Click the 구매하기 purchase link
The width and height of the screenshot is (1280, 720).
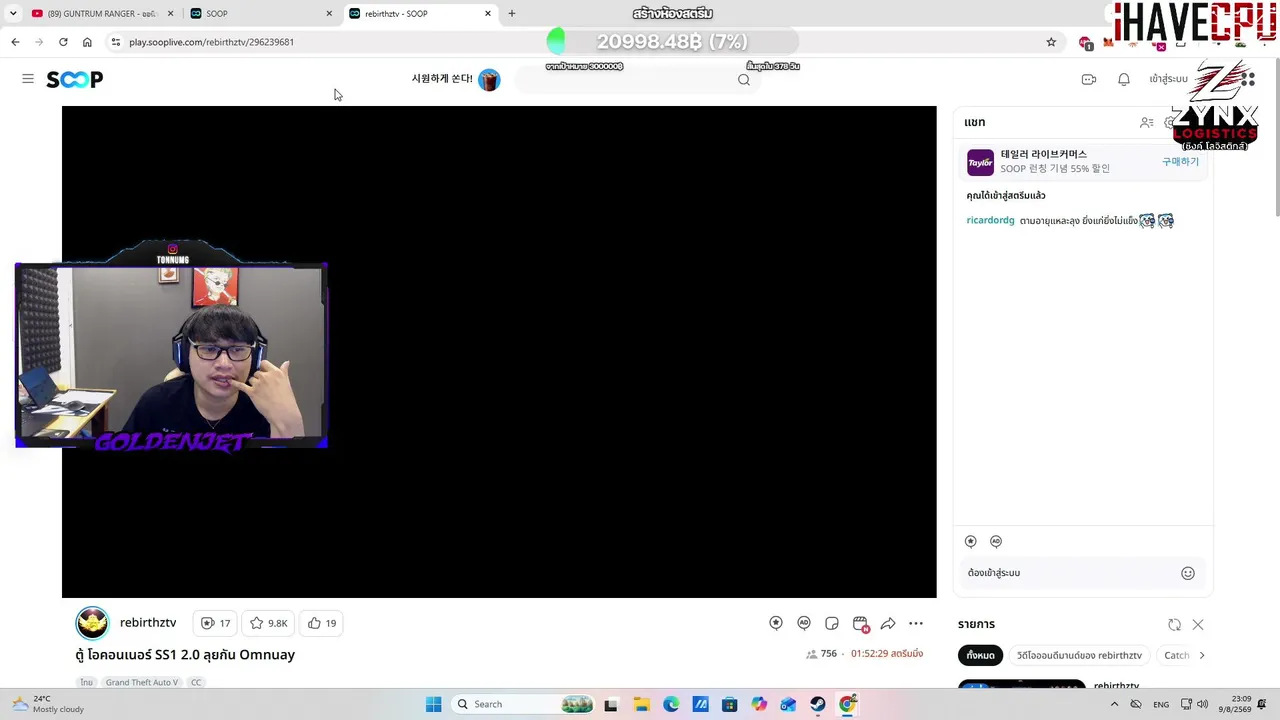click(1180, 162)
